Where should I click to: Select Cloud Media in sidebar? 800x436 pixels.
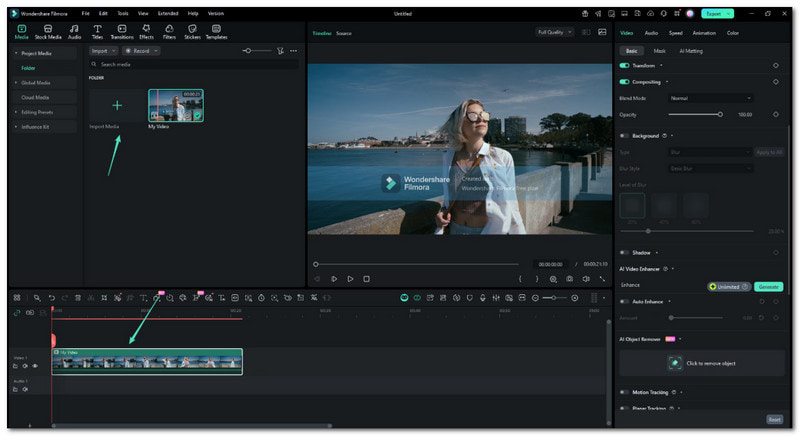(35, 97)
